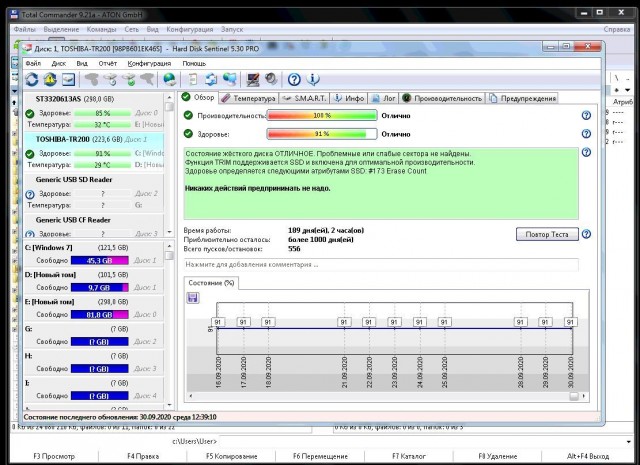This screenshot has width=640, height=465.
Task: Click F8 Удаление in Total Commander
Action: [x=498, y=456]
